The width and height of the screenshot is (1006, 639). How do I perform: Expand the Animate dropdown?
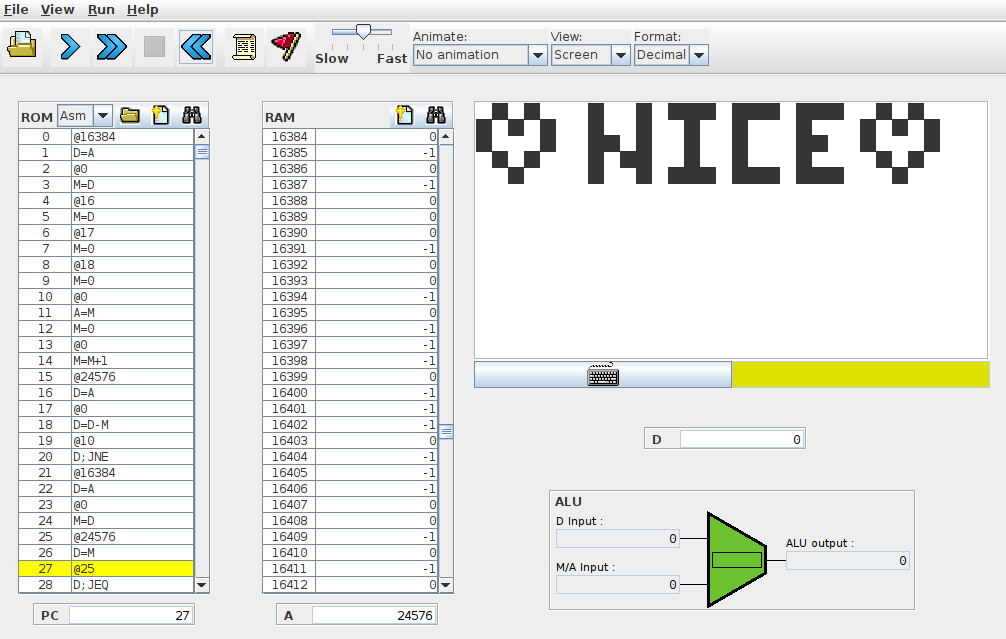pyautogui.click(x=537, y=55)
